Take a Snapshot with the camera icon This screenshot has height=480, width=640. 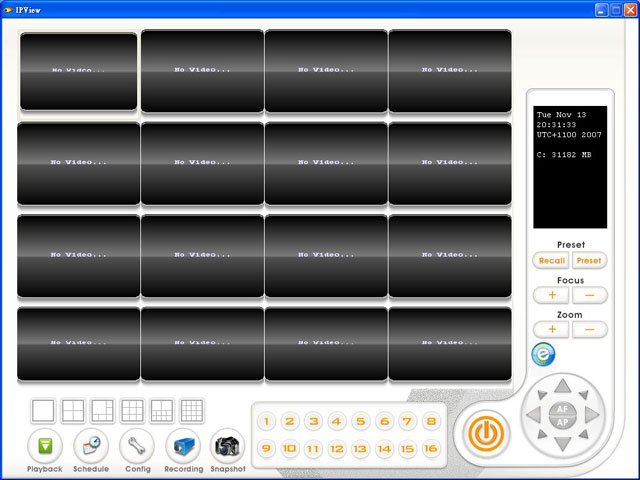click(x=228, y=446)
